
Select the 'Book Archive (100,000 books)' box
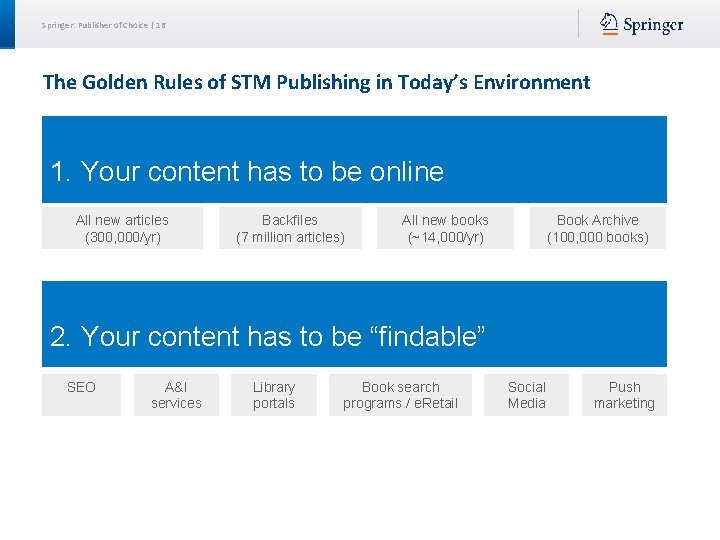click(598, 228)
